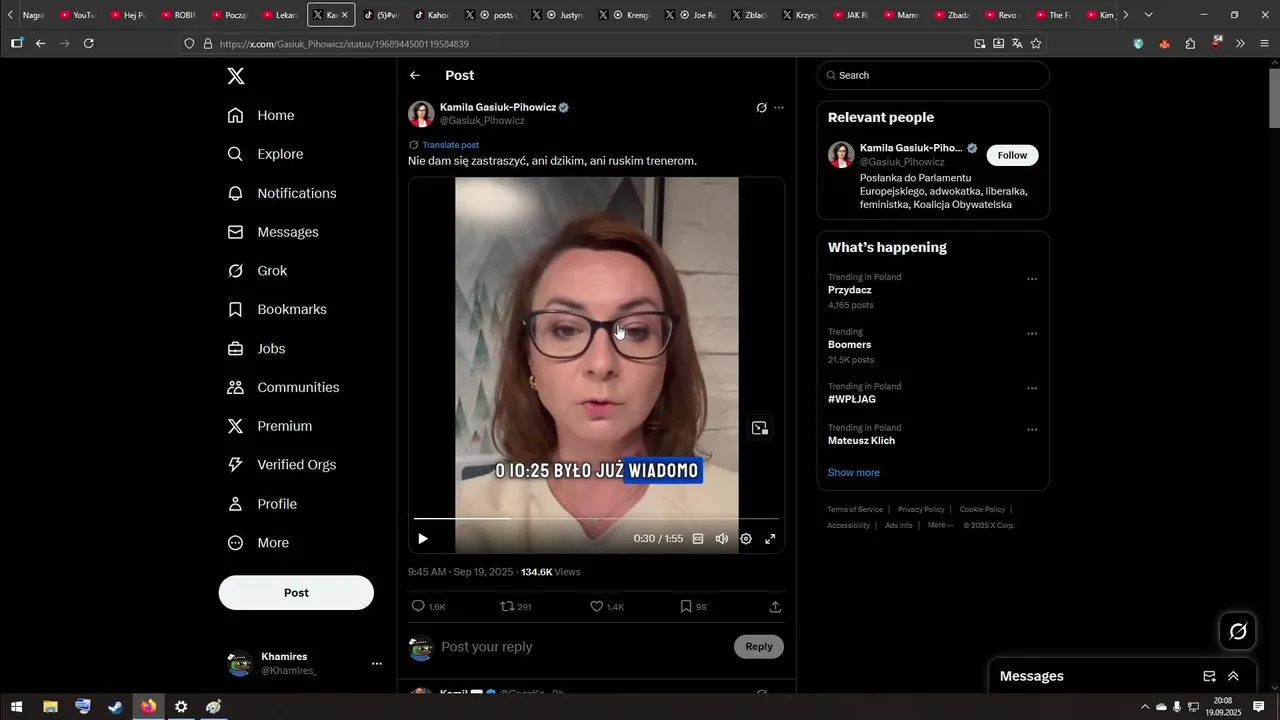Open Communities in the sidebar
Screen dimensions: 1280x720
[x=283, y=387]
